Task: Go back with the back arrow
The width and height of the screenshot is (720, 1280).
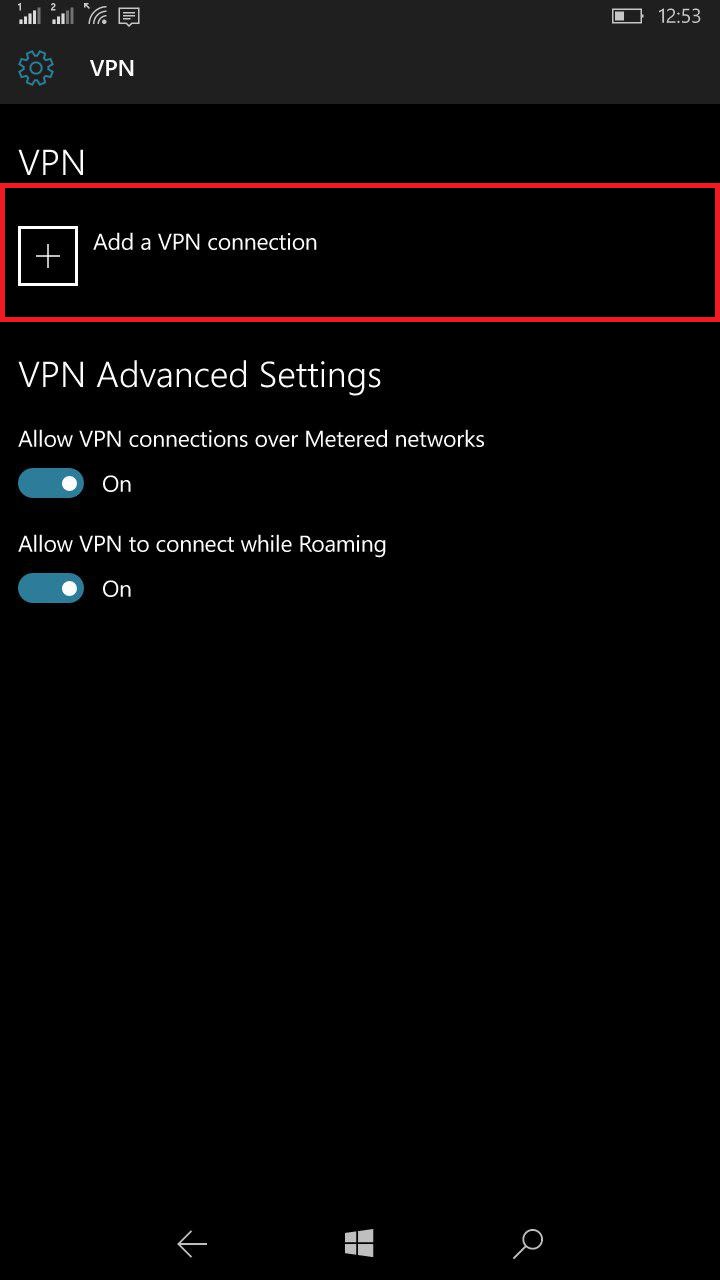Action: 192,1244
